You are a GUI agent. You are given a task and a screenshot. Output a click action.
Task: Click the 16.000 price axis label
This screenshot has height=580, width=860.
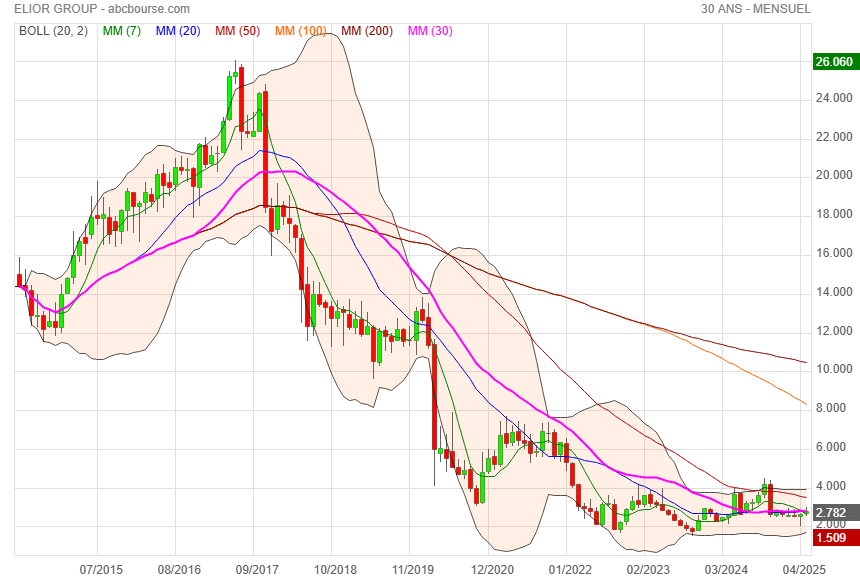click(x=834, y=253)
